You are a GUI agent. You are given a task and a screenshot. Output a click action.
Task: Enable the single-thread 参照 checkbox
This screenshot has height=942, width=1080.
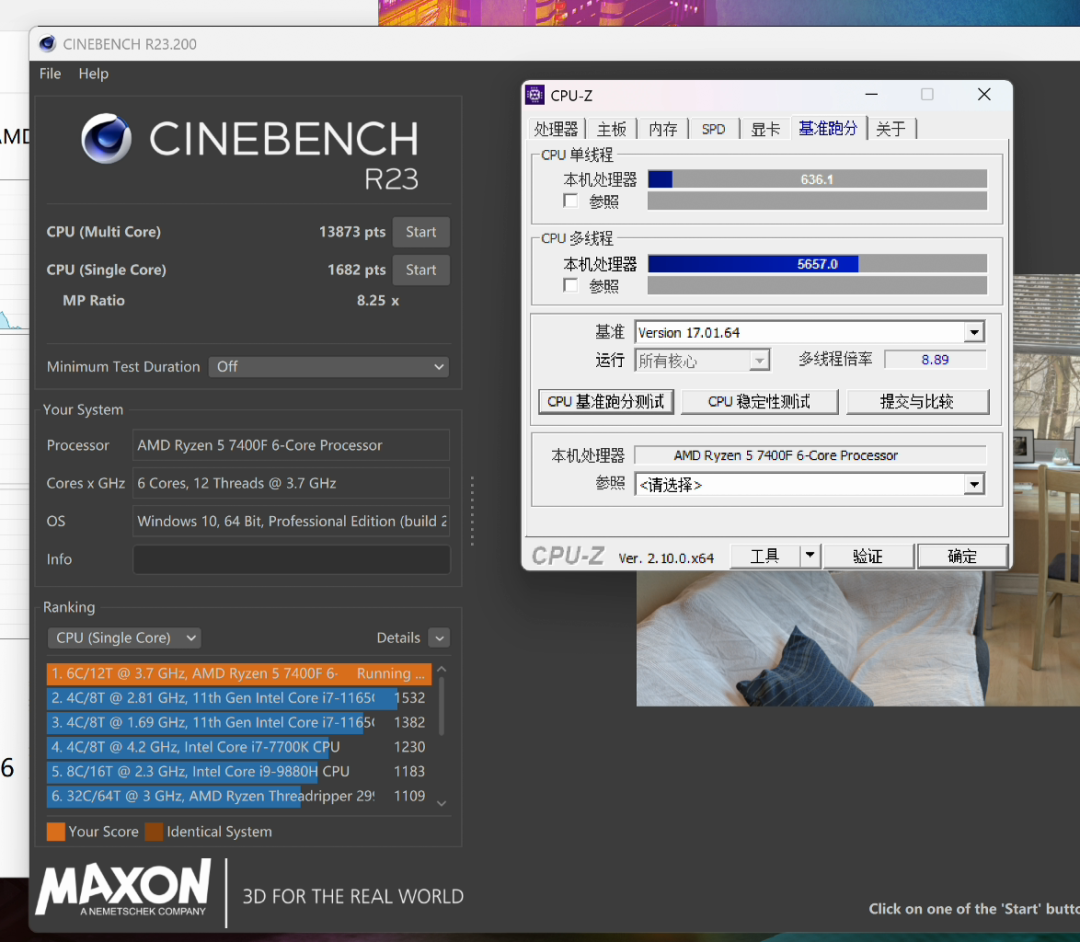click(x=570, y=201)
